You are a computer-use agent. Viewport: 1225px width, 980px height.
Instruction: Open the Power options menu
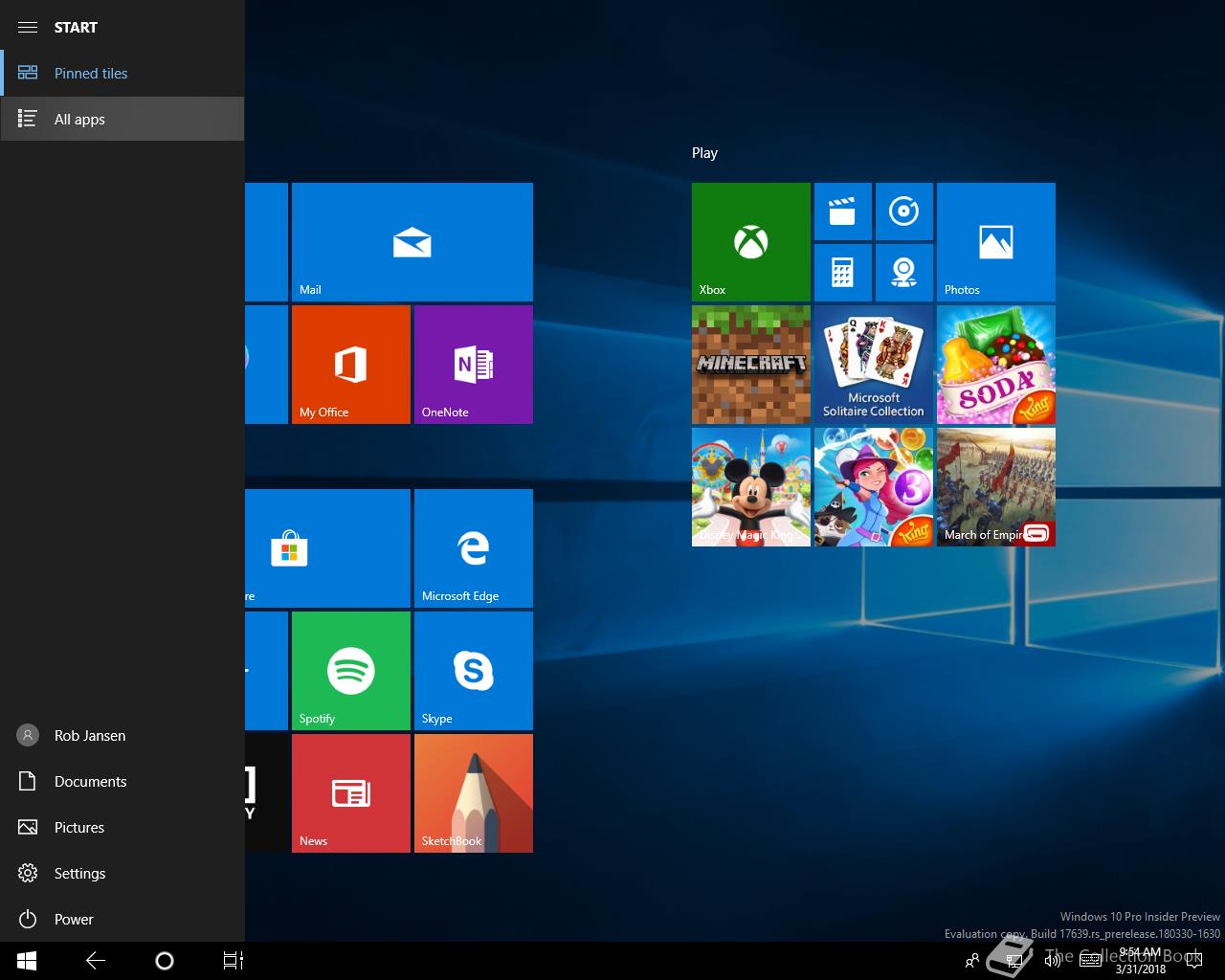pos(122,919)
